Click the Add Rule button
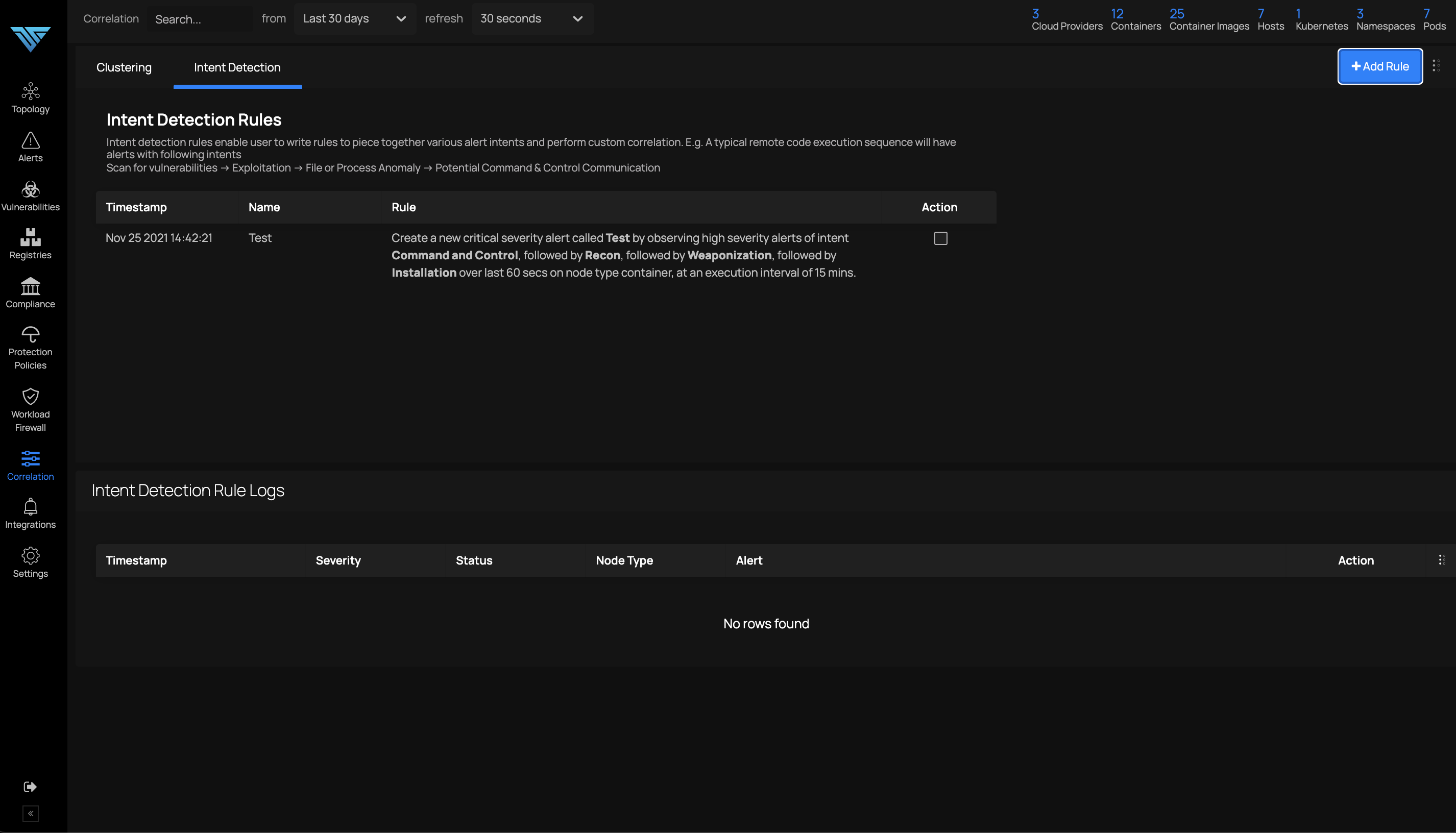Viewport: 1456px width, 833px height. coord(1380,66)
